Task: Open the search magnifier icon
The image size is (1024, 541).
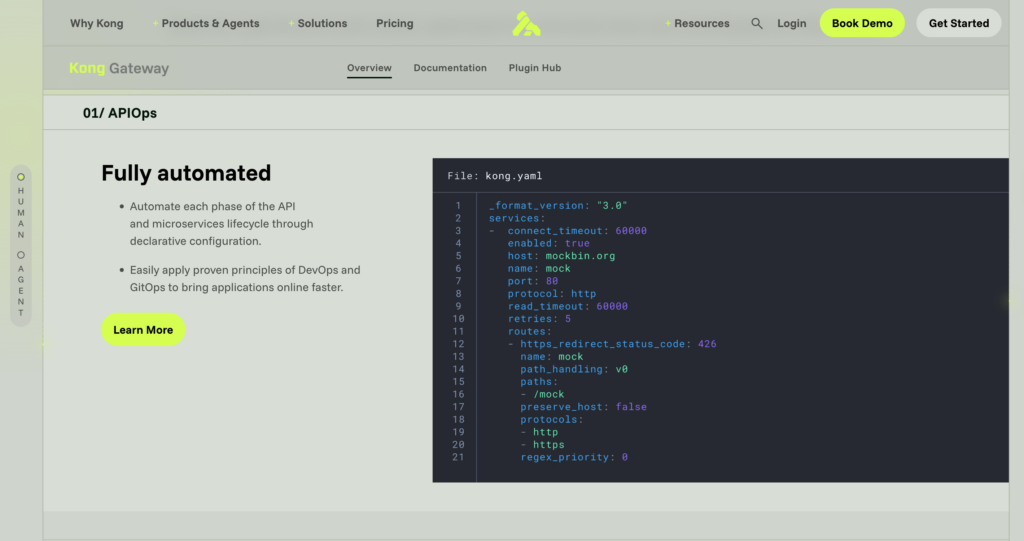Action: 756,24
